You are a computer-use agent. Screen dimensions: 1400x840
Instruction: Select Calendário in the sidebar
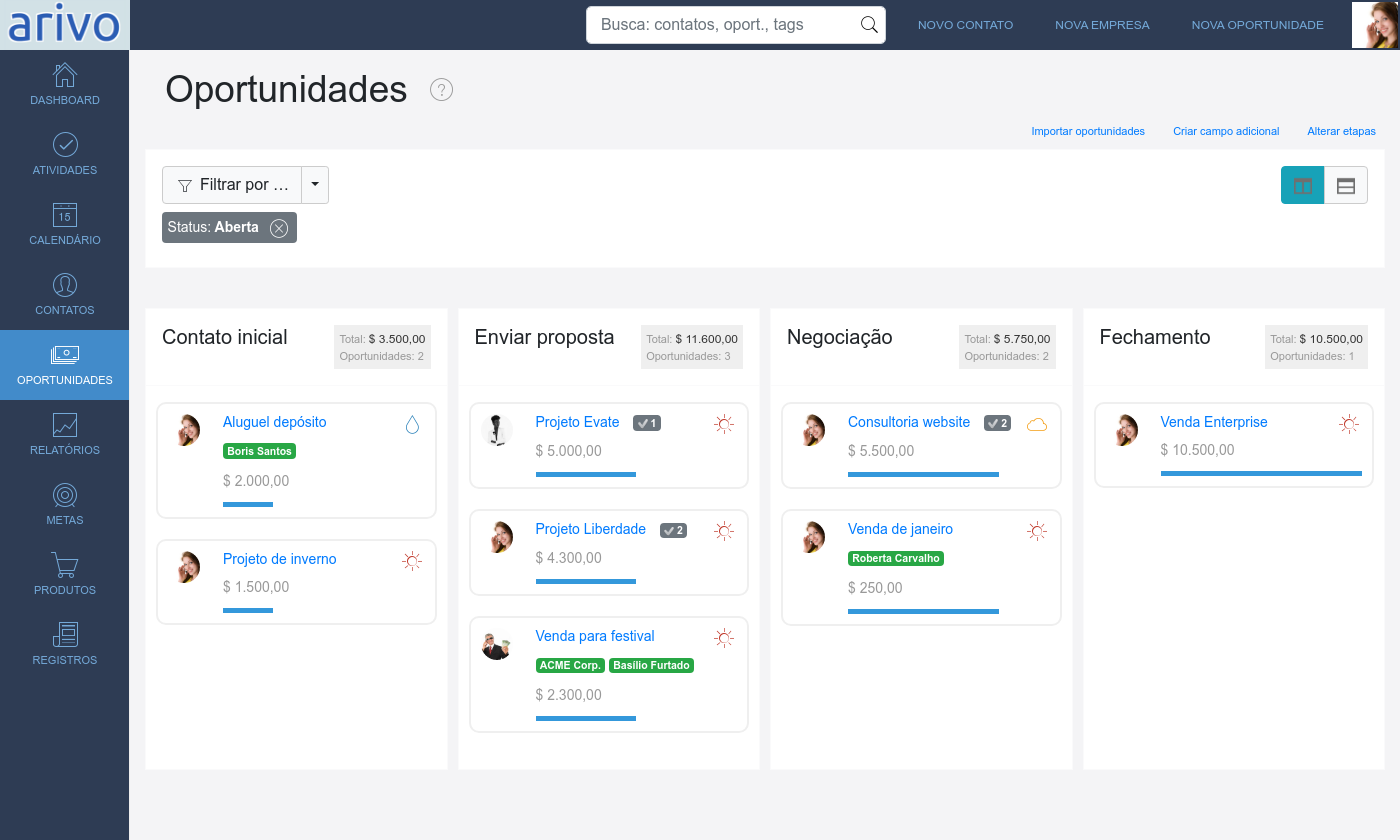coord(65,225)
